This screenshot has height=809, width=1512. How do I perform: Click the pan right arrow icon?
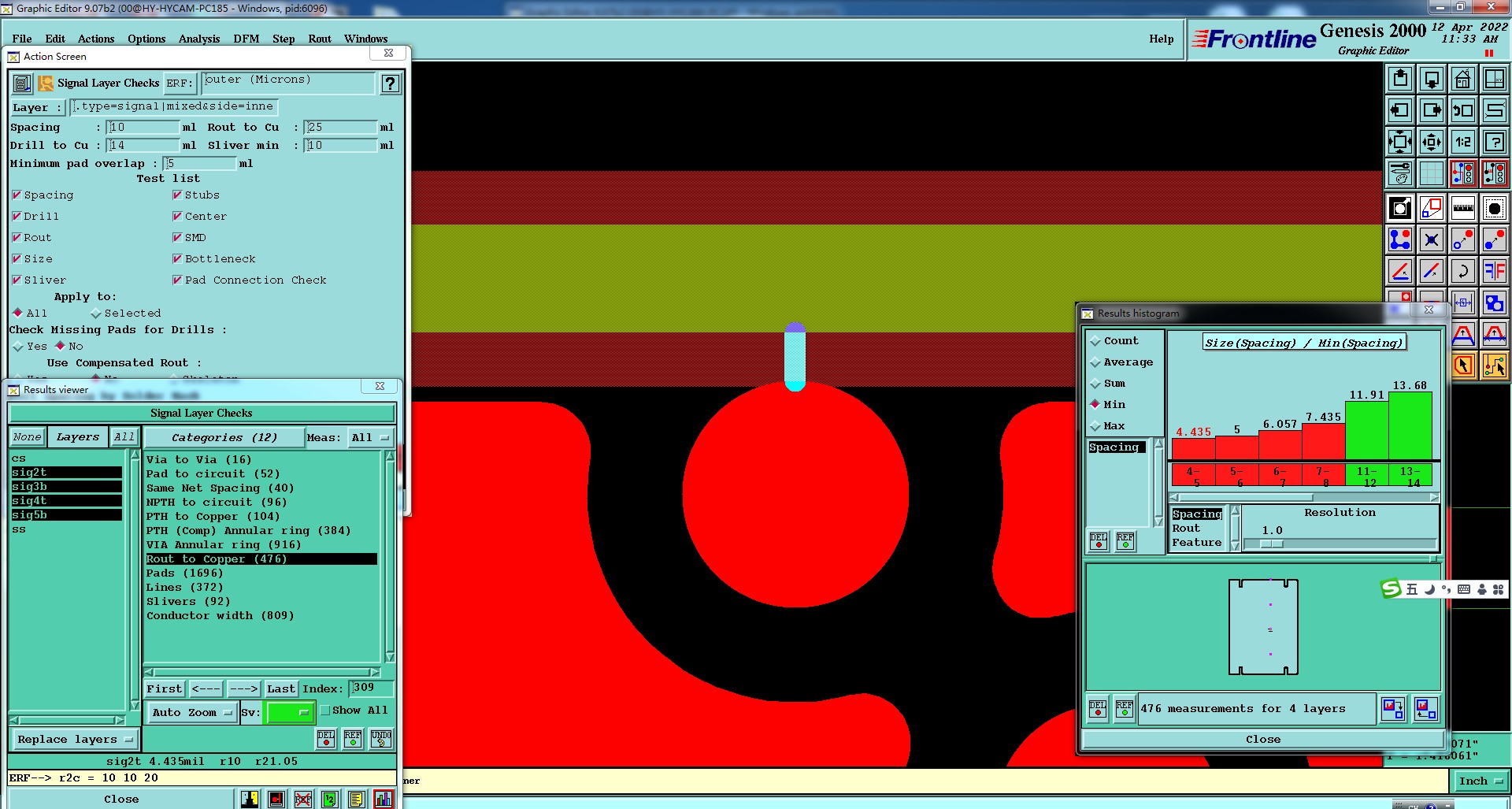1431,110
